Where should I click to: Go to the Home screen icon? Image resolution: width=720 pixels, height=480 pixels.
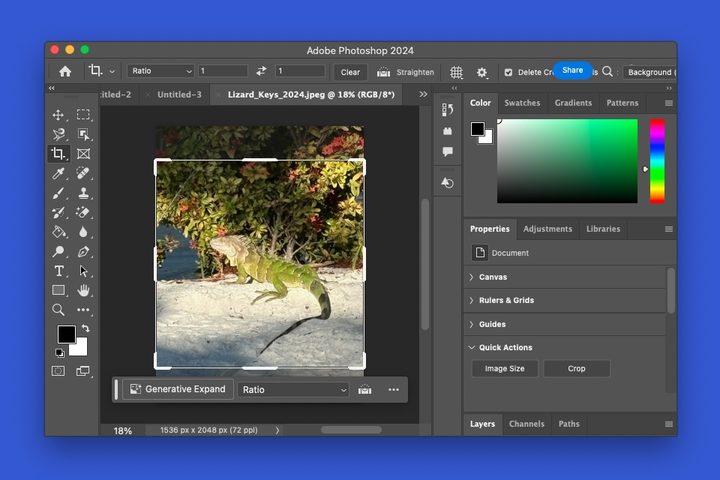pos(65,71)
